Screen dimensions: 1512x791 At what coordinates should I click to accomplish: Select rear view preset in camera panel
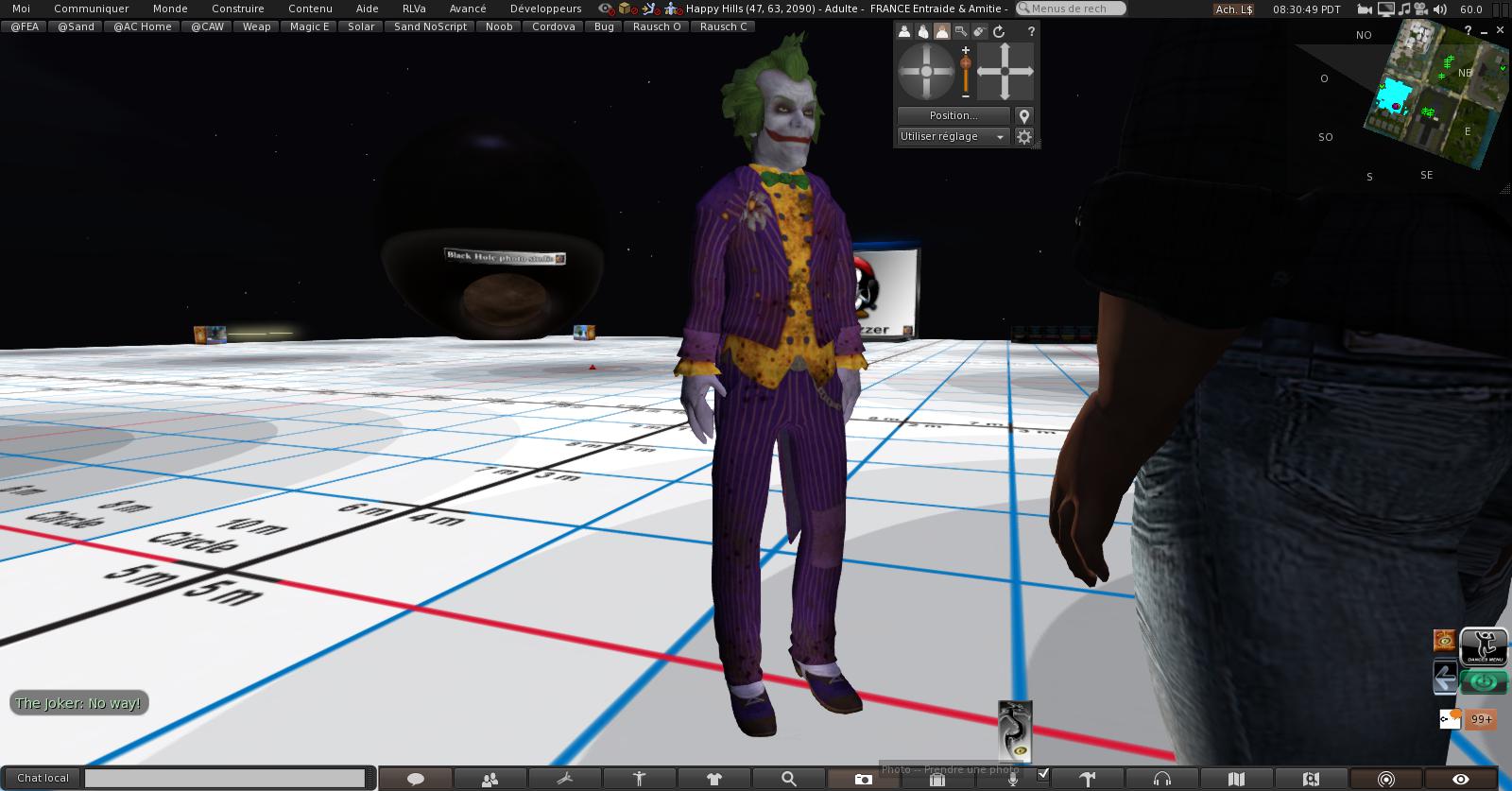[x=942, y=31]
